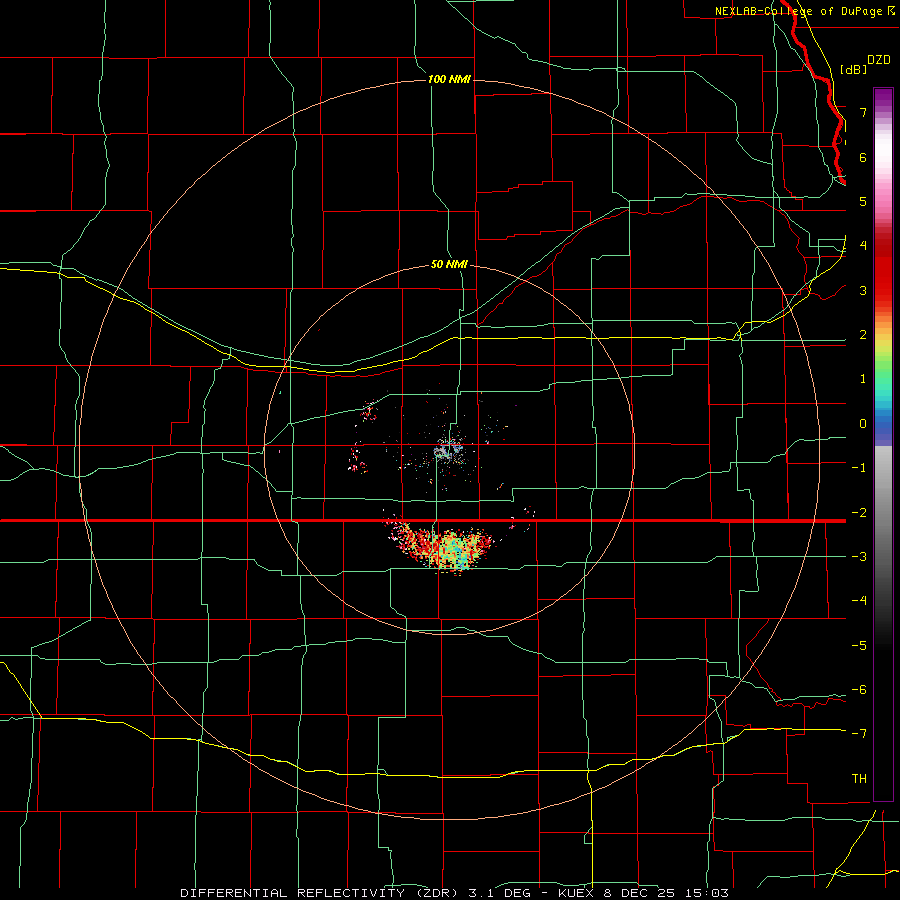Click the KUEX 8 DEC 25 15:03 timestamp
The width and height of the screenshot is (900, 900).
coord(643,893)
